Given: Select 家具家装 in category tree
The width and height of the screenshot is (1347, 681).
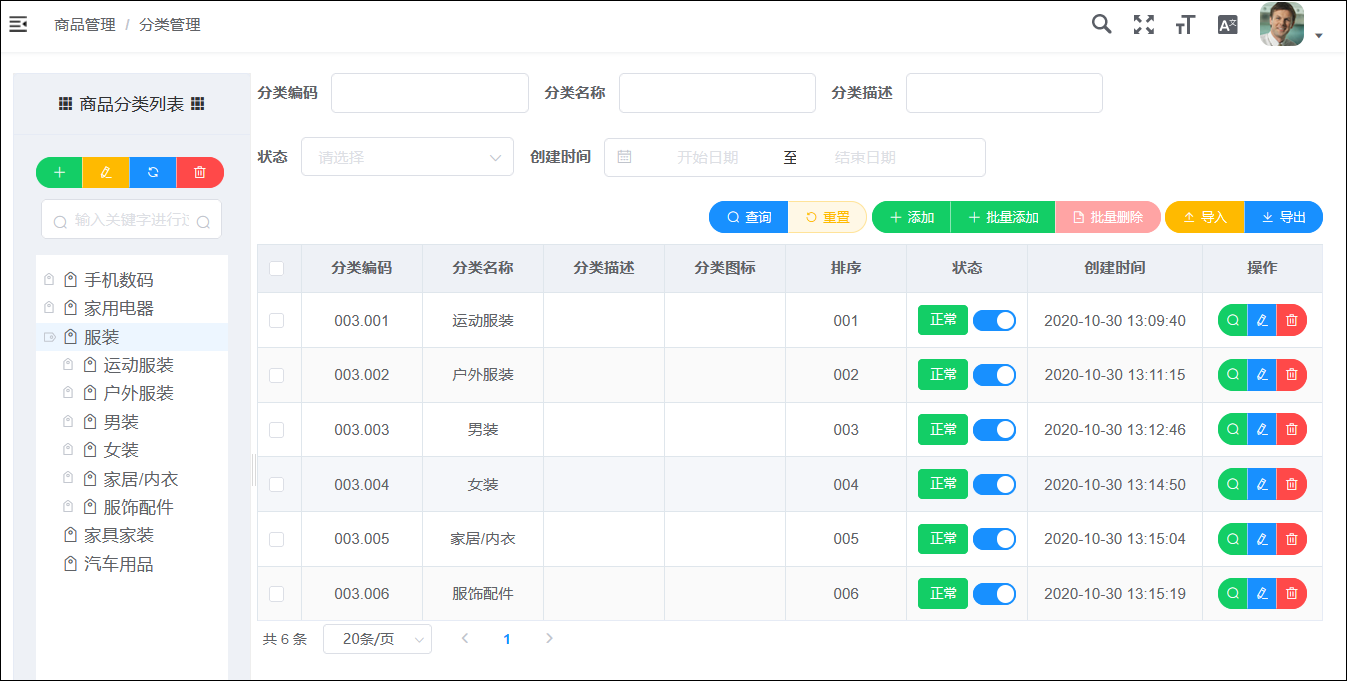Looking at the screenshot, I should pyautogui.click(x=118, y=536).
